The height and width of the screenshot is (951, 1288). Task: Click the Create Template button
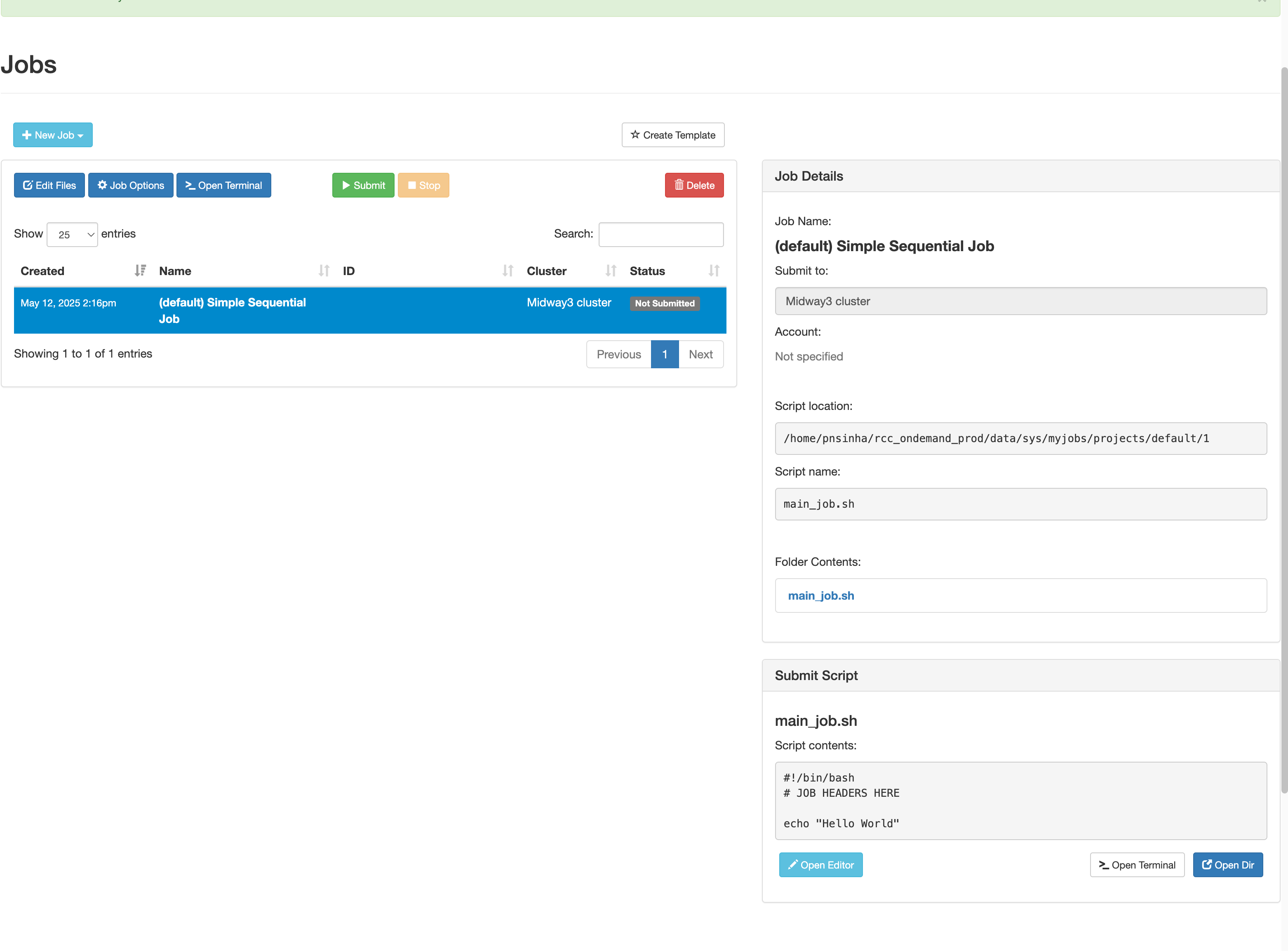click(x=673, y=135)
